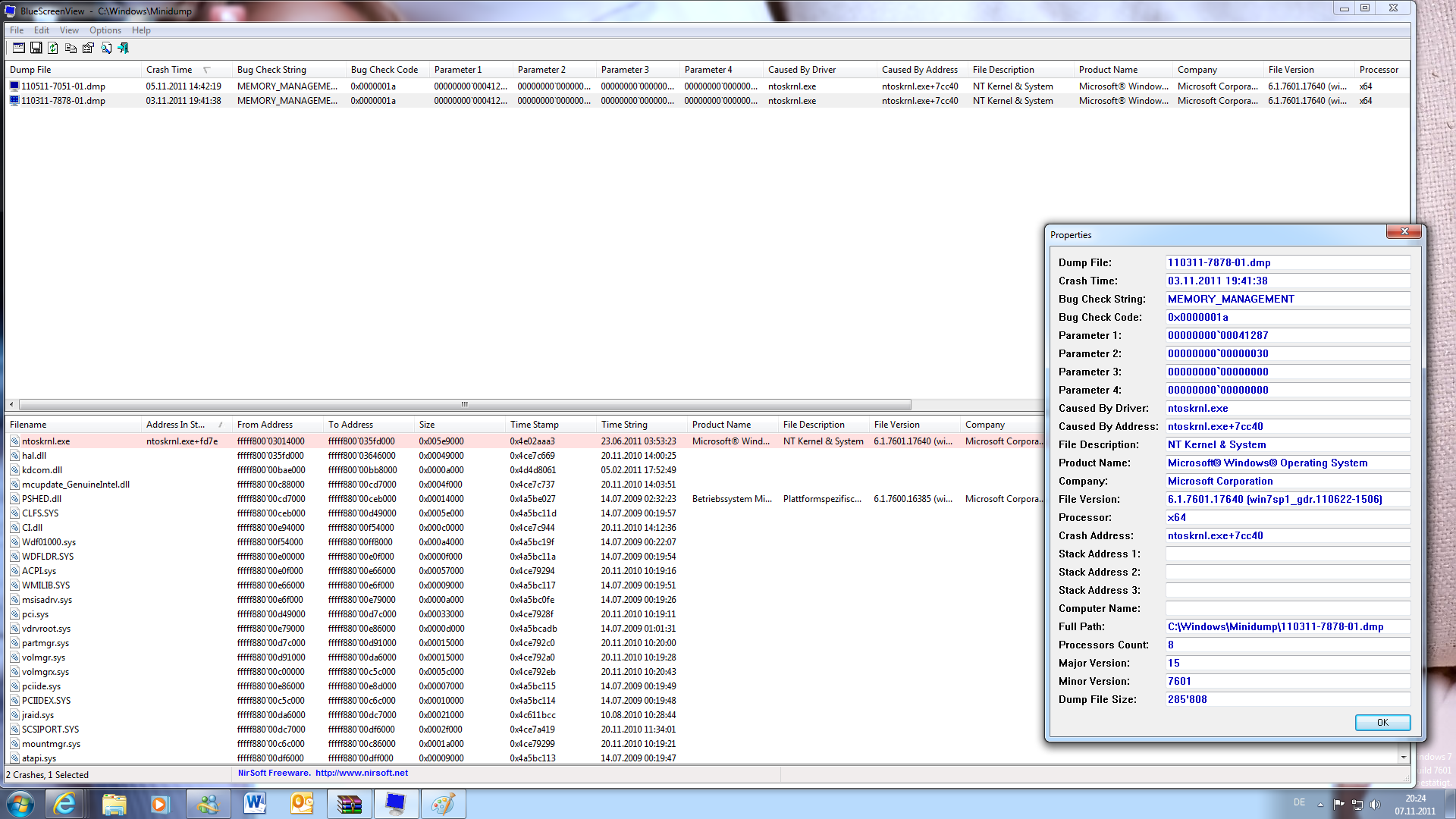Viewport: 1456px width, 819px height.
Task: Open WinRAR from the taskbar
Action: pos(350,804)
